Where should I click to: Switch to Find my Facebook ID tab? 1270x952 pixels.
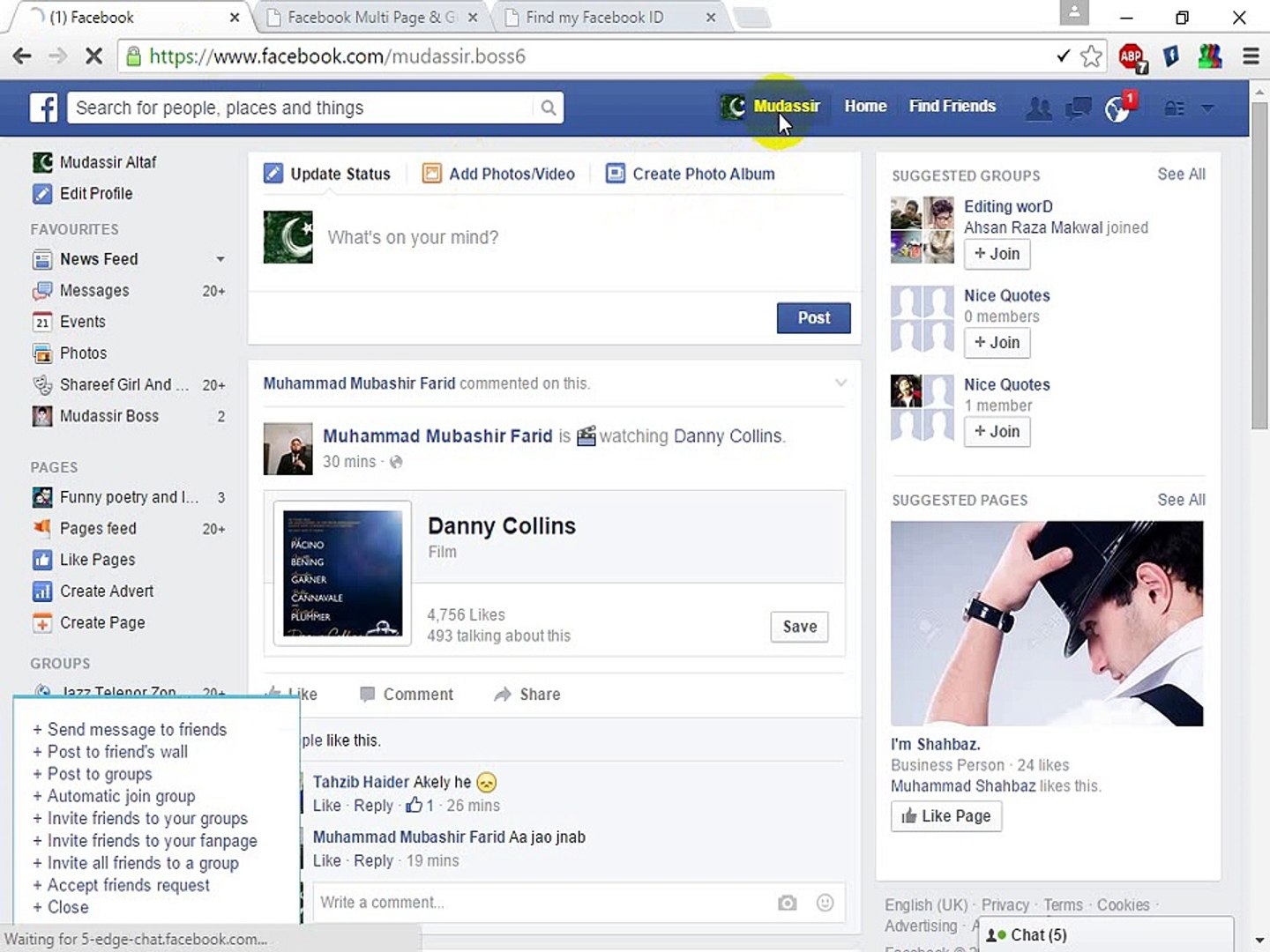pos(609,17)
